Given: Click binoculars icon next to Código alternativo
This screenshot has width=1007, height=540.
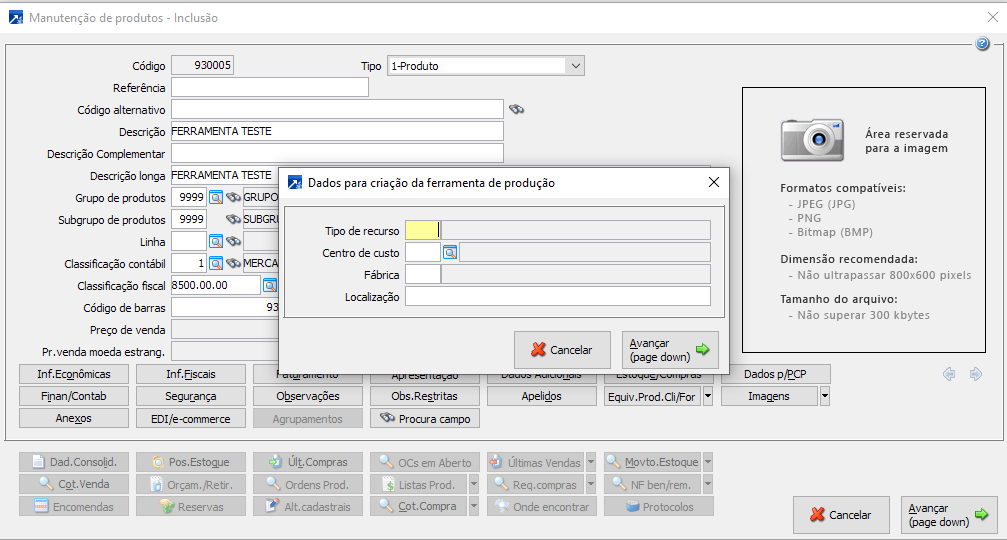Looking at the screenshot, I should click(x=516, y=109).
